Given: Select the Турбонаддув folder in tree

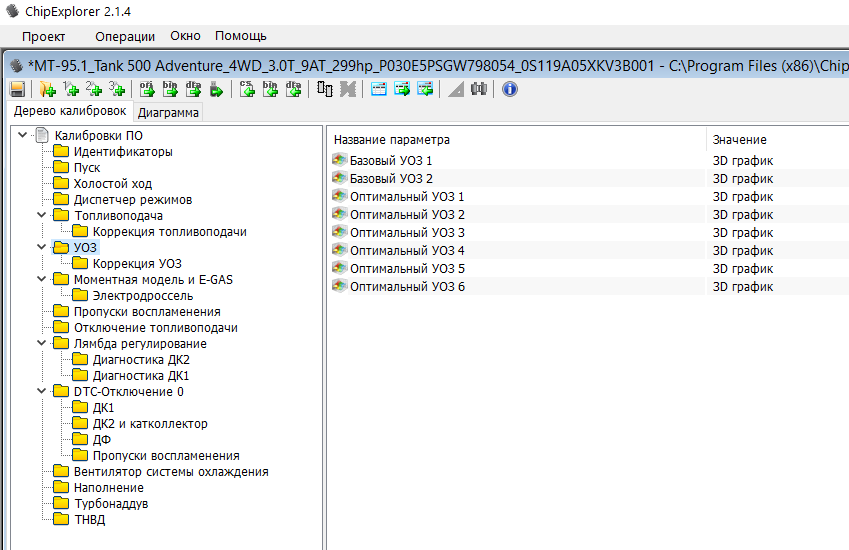Looking at the screenshot, I should [110, 503].
